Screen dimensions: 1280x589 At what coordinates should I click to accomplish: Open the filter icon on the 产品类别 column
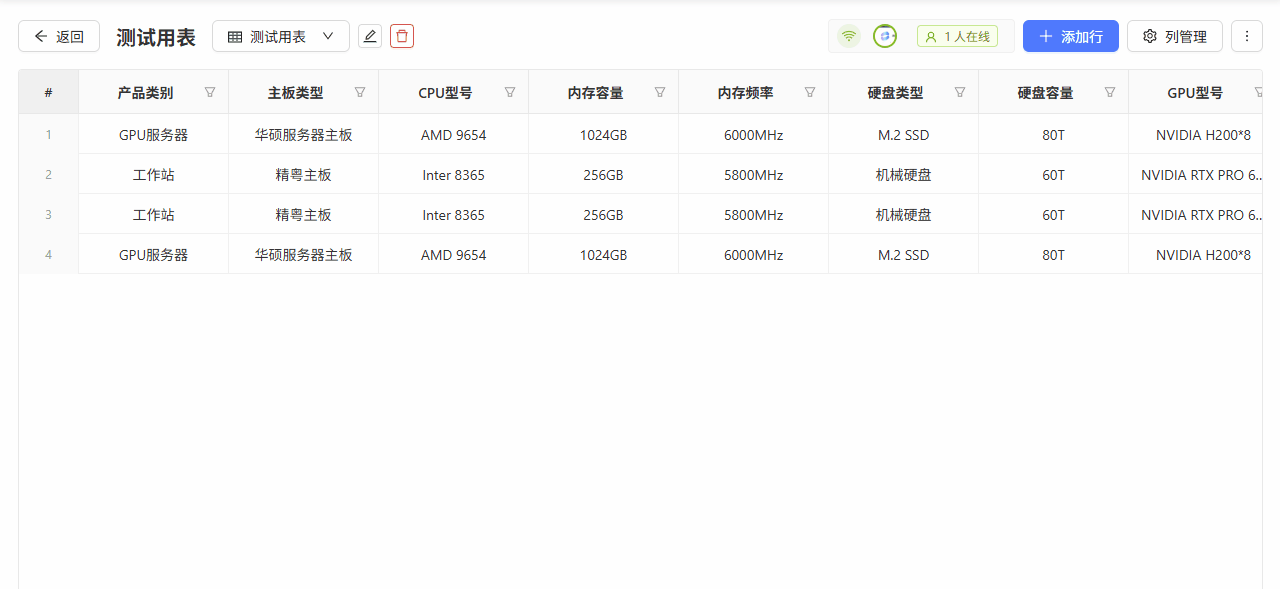[x=210, y=91]
